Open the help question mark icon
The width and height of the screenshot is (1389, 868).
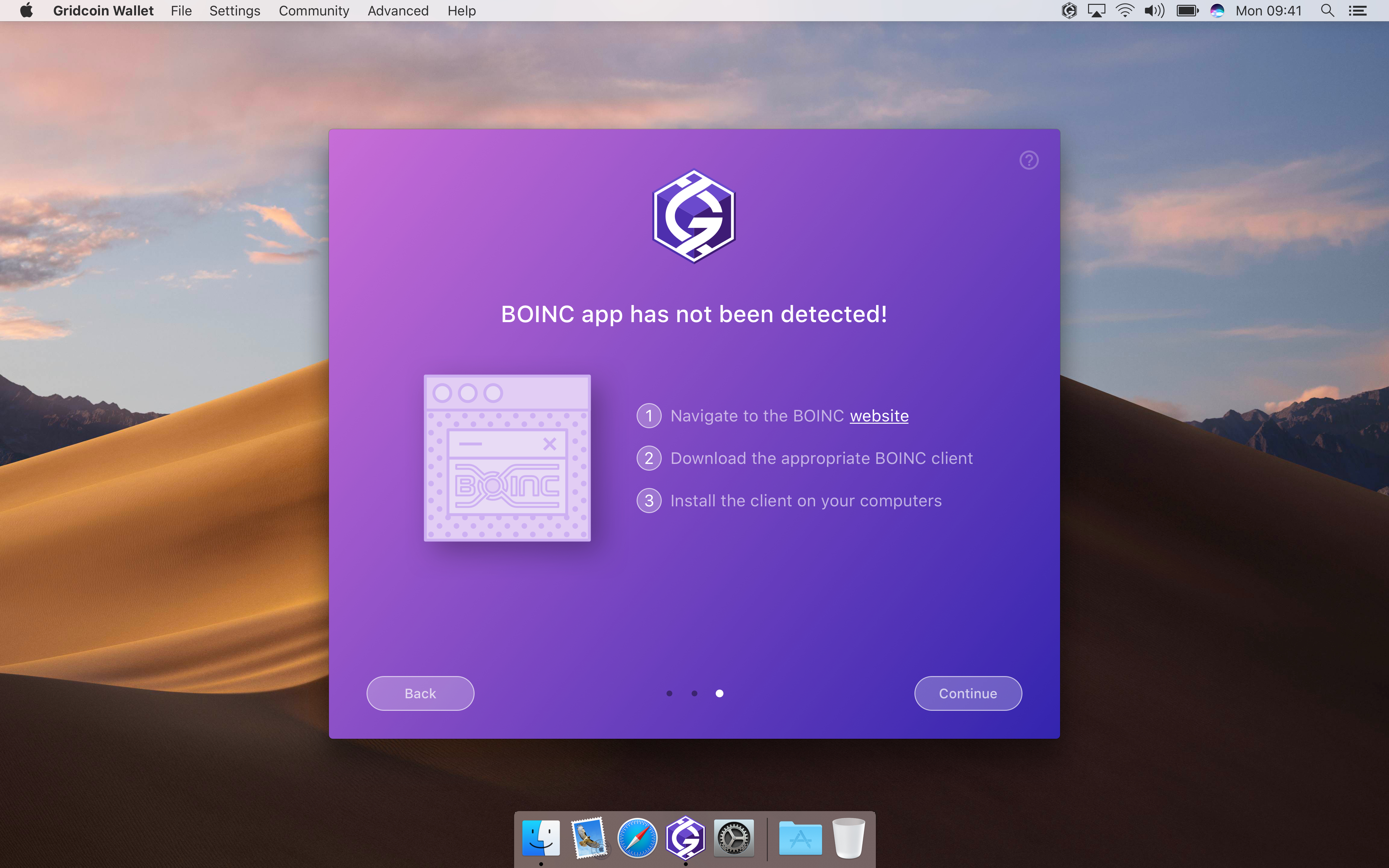tap(1029, 160)
